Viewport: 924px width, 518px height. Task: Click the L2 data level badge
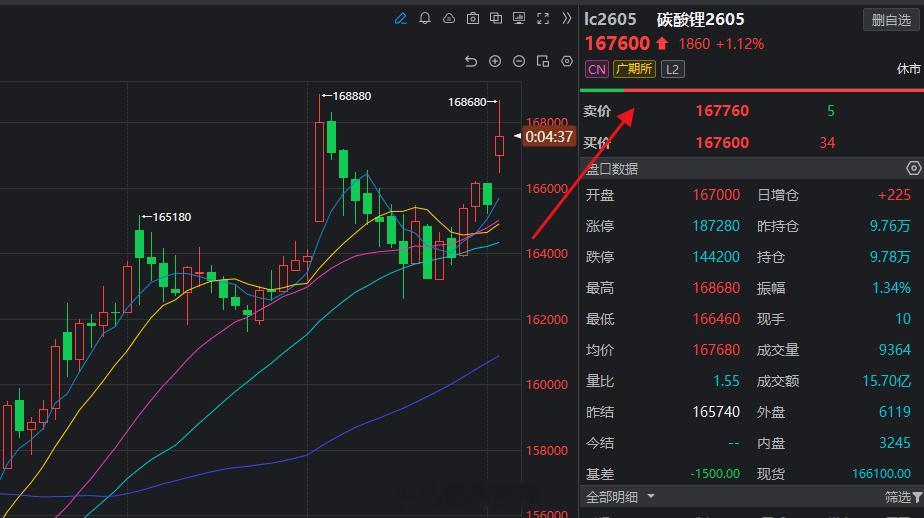pyautogui.click(x=672, y=70)
